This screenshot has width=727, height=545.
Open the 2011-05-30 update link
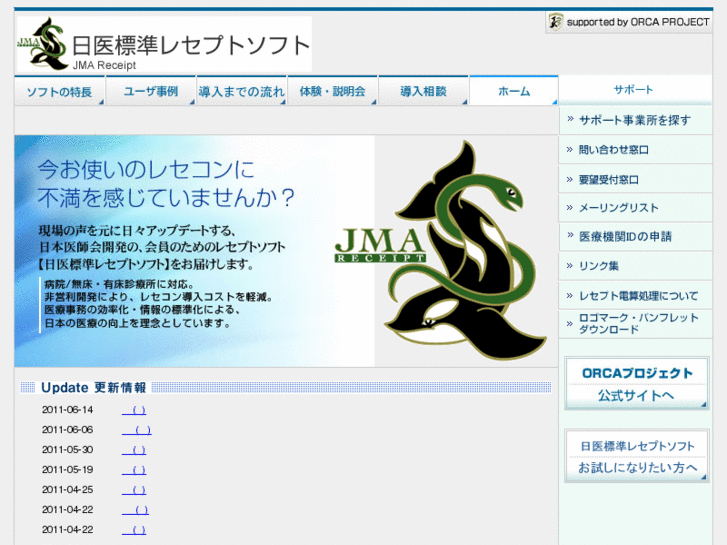pos(134,450)
